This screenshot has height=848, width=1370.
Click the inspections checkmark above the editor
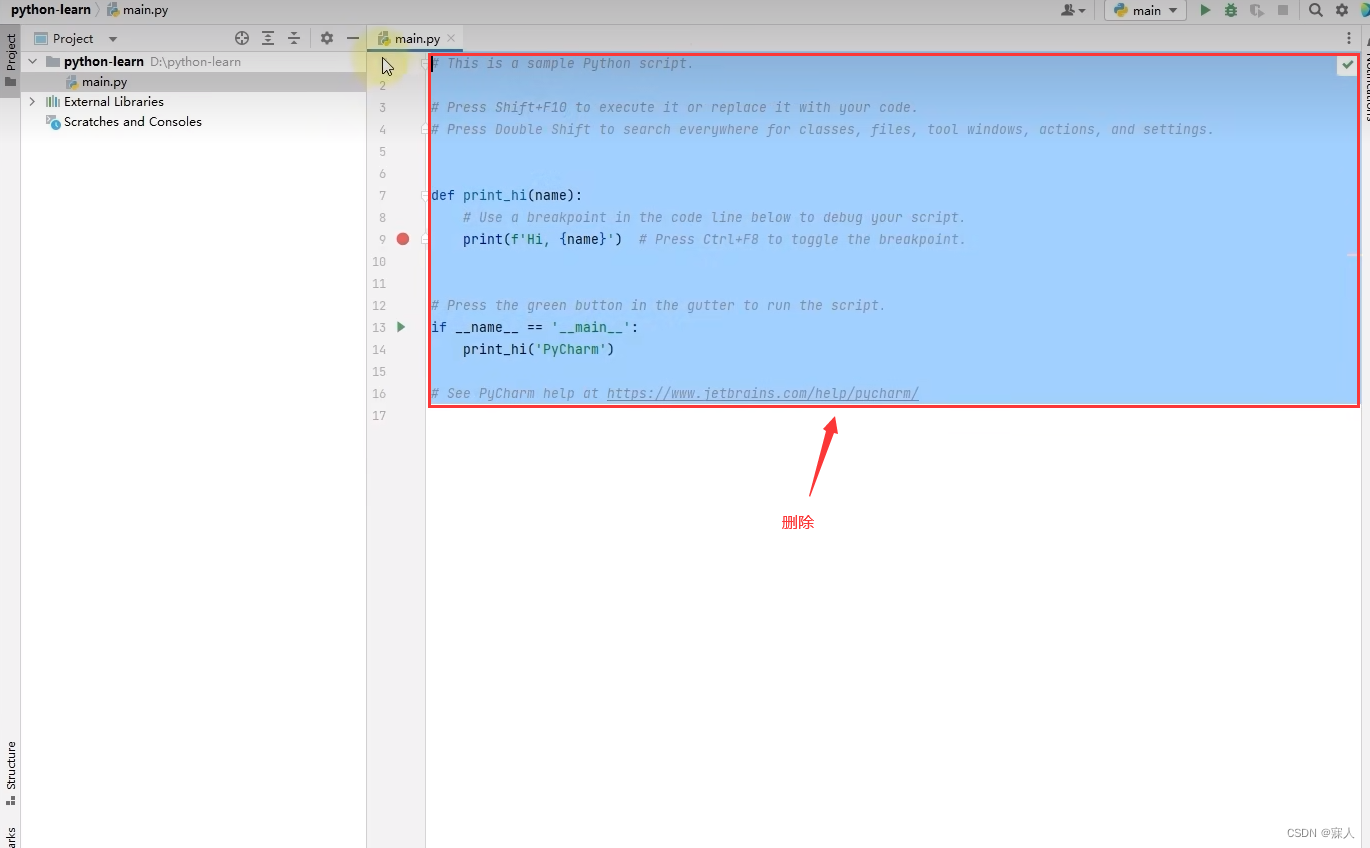click(x=1347, y=64)
